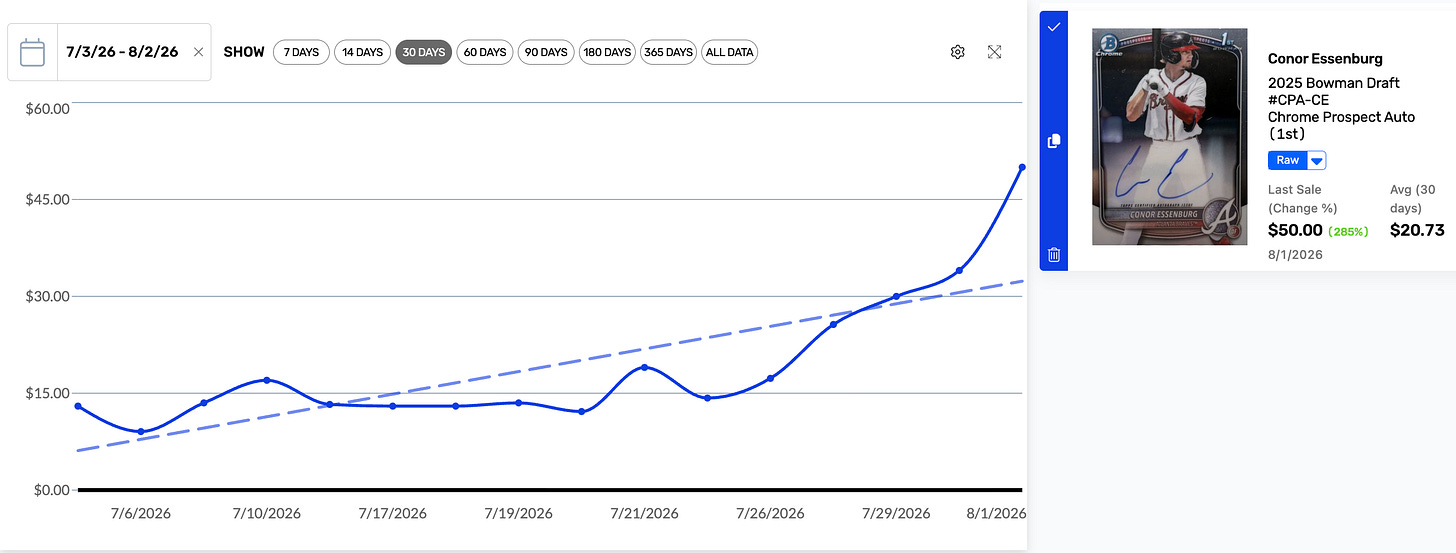
Task: Expand chart to fullscreen
Action: [994, 52]
